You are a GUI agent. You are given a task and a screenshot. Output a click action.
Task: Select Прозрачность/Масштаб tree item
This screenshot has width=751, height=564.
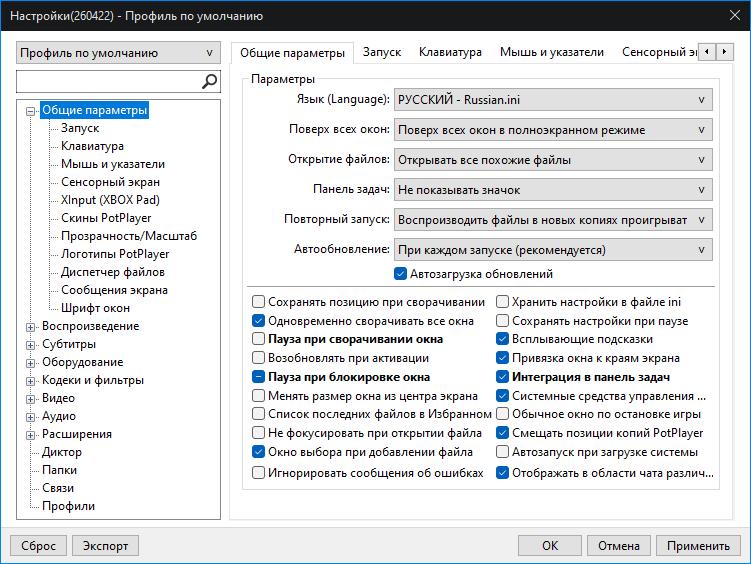(129, 236)
